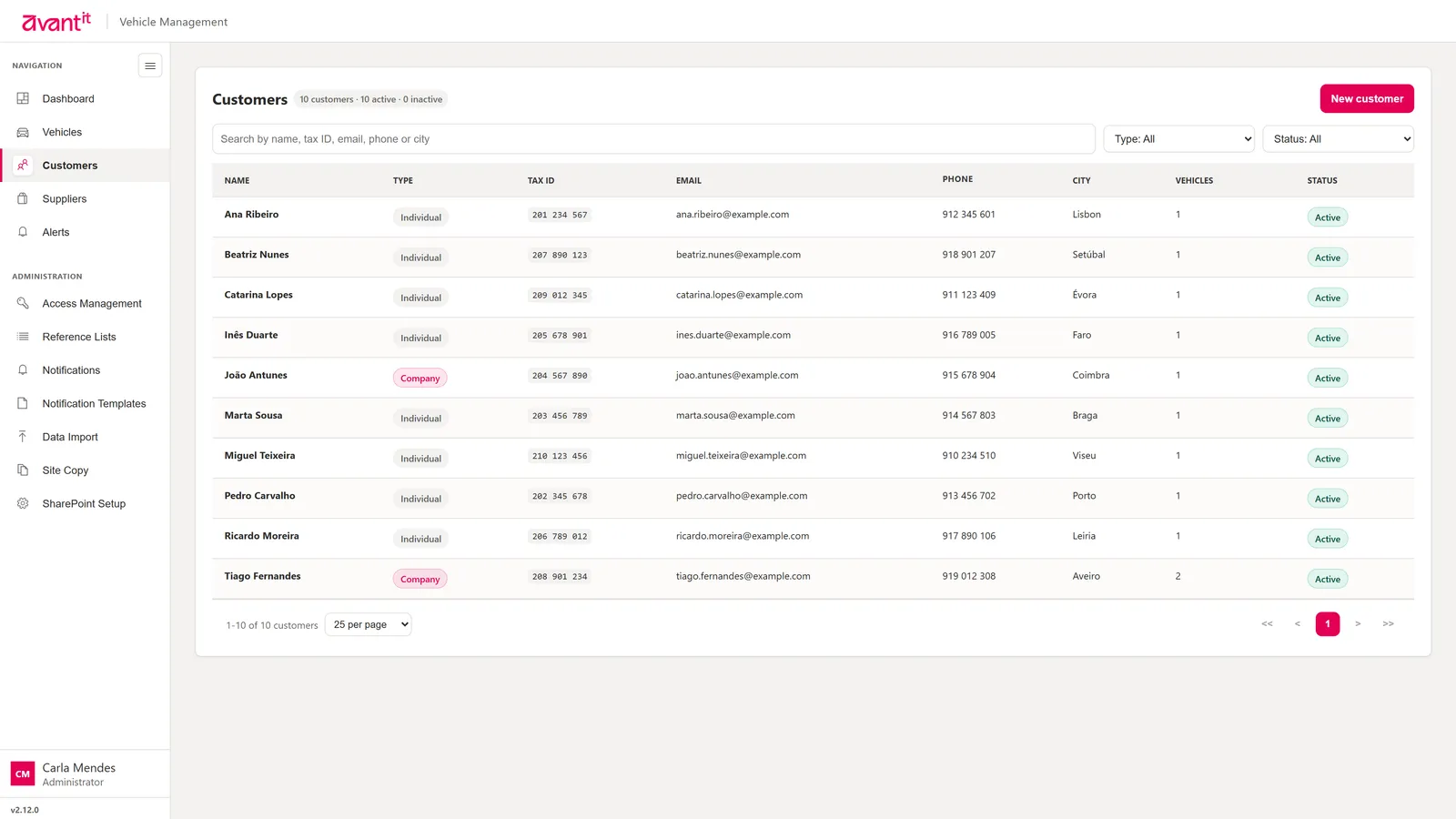The image size is (1456, 819).
Task: Click phone number 916 789 005
Action: coord(968,335)
